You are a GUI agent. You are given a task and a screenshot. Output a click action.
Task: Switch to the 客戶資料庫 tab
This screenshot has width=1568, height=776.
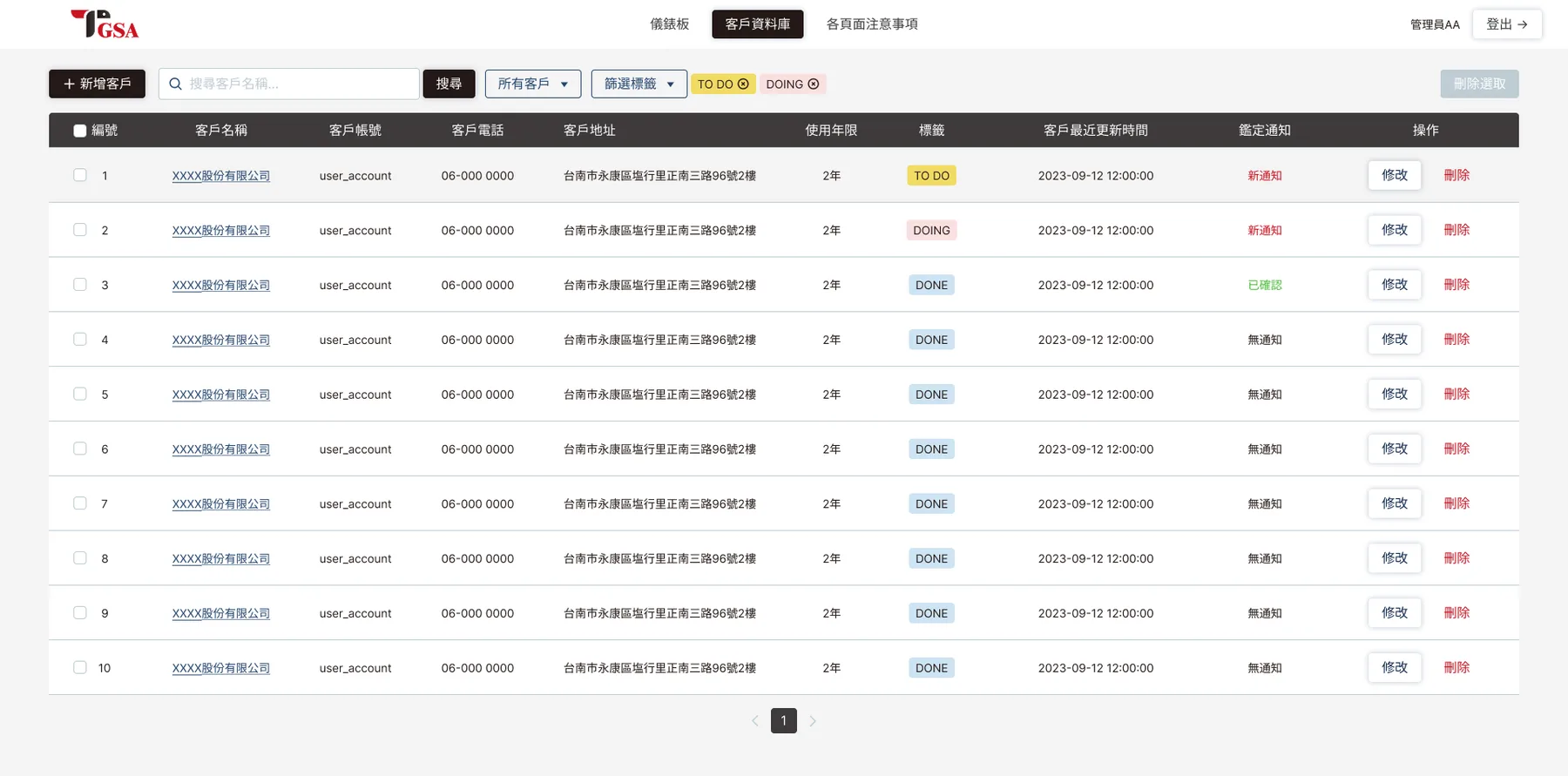pos(758,24)
